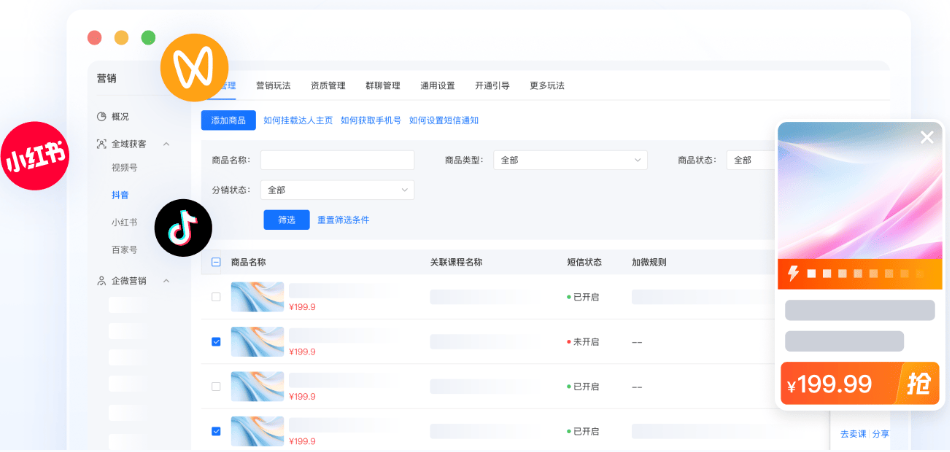
Task: Click the lightning flash-sale icon
Action: [x=792, y=274]
